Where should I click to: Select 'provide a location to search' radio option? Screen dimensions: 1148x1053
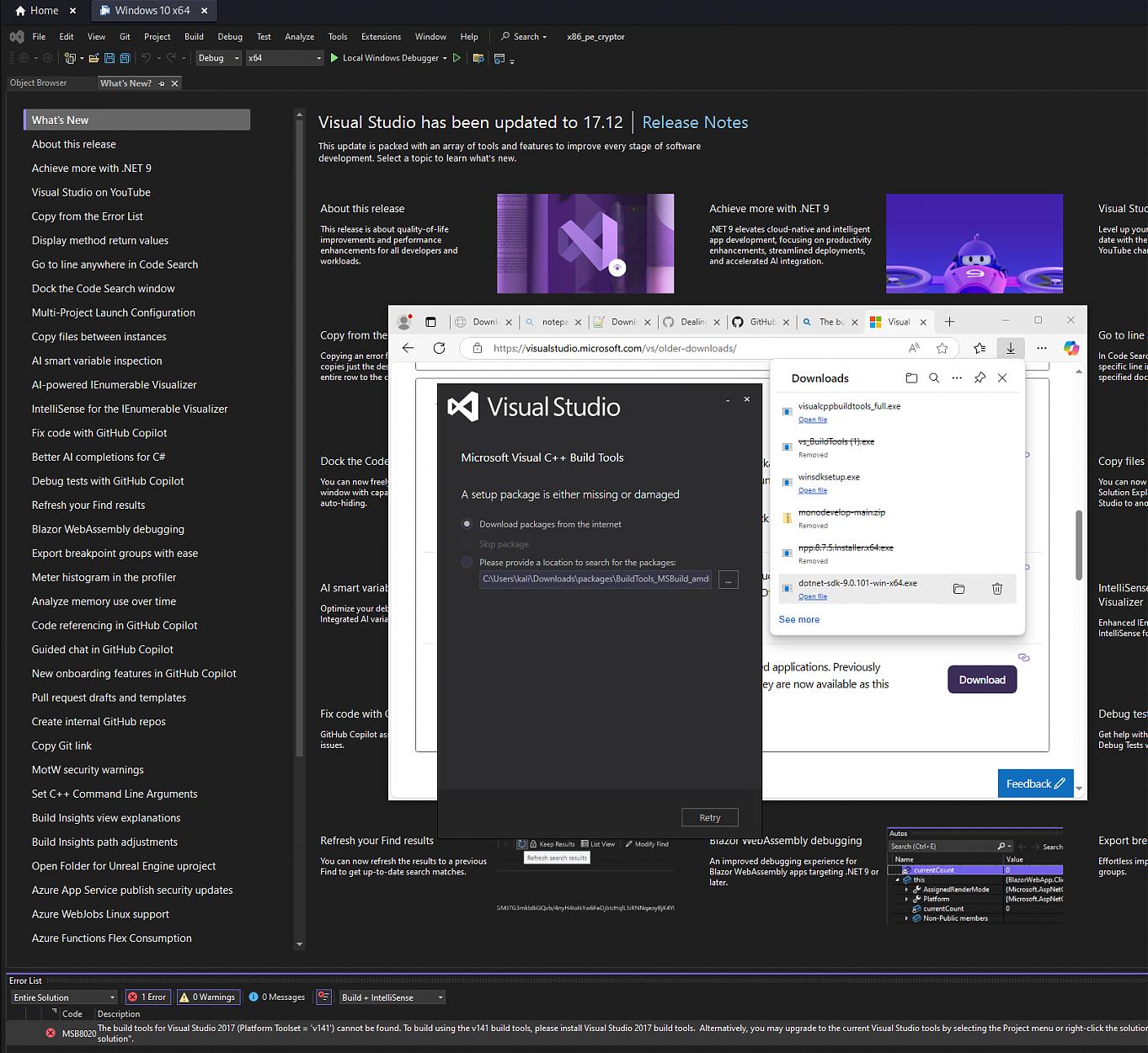coord(467,562)
